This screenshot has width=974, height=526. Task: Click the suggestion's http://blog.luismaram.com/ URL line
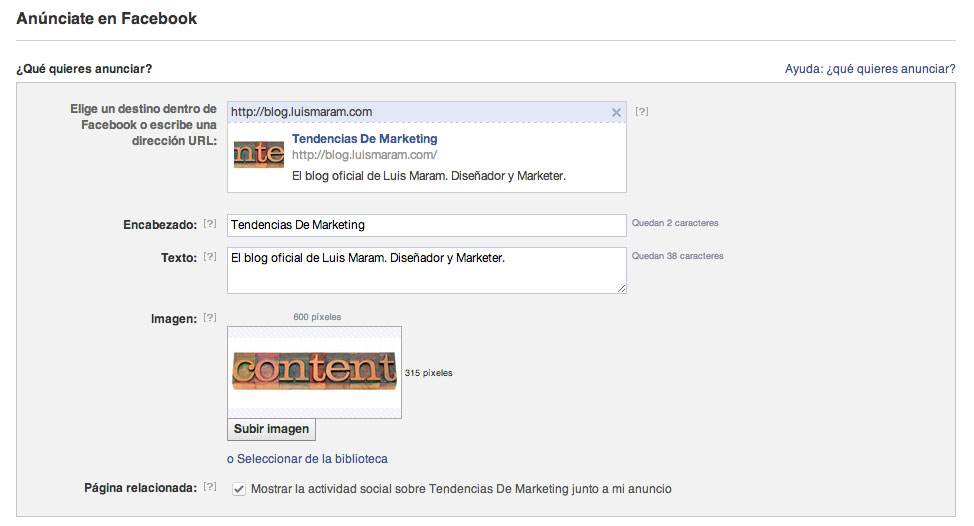pos(364,155)
